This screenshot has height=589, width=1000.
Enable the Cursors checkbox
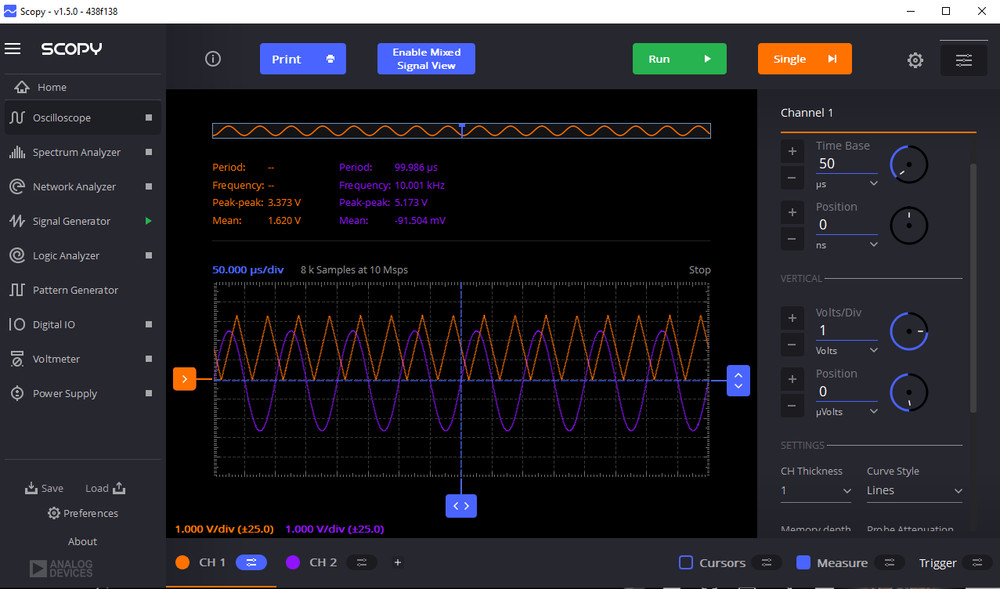(686, 562)
